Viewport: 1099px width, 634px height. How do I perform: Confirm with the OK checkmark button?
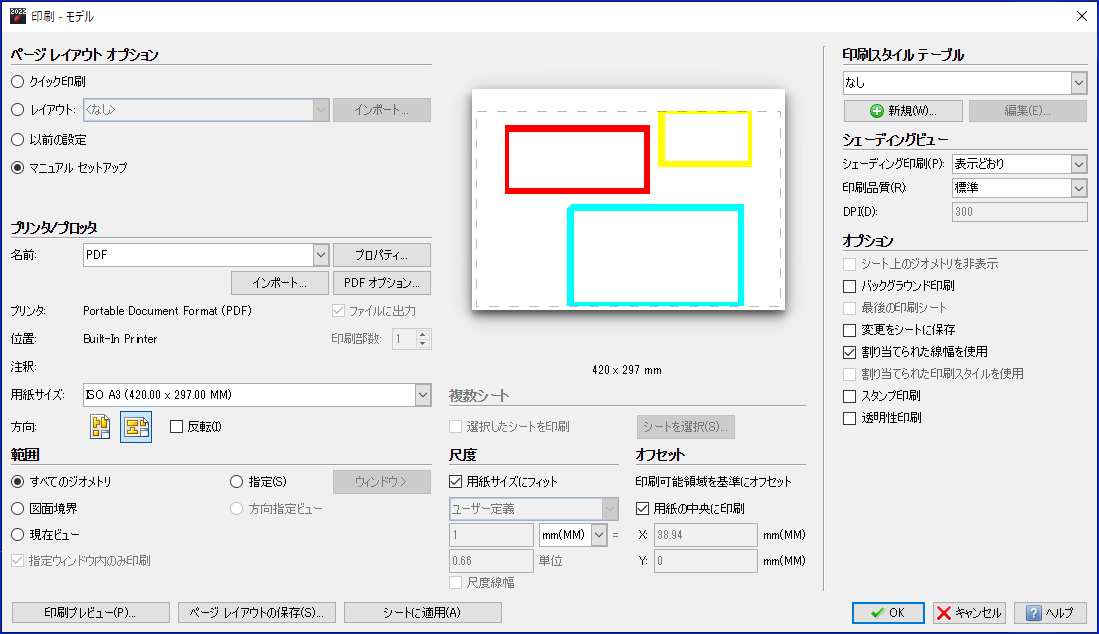tap(888, 613)
